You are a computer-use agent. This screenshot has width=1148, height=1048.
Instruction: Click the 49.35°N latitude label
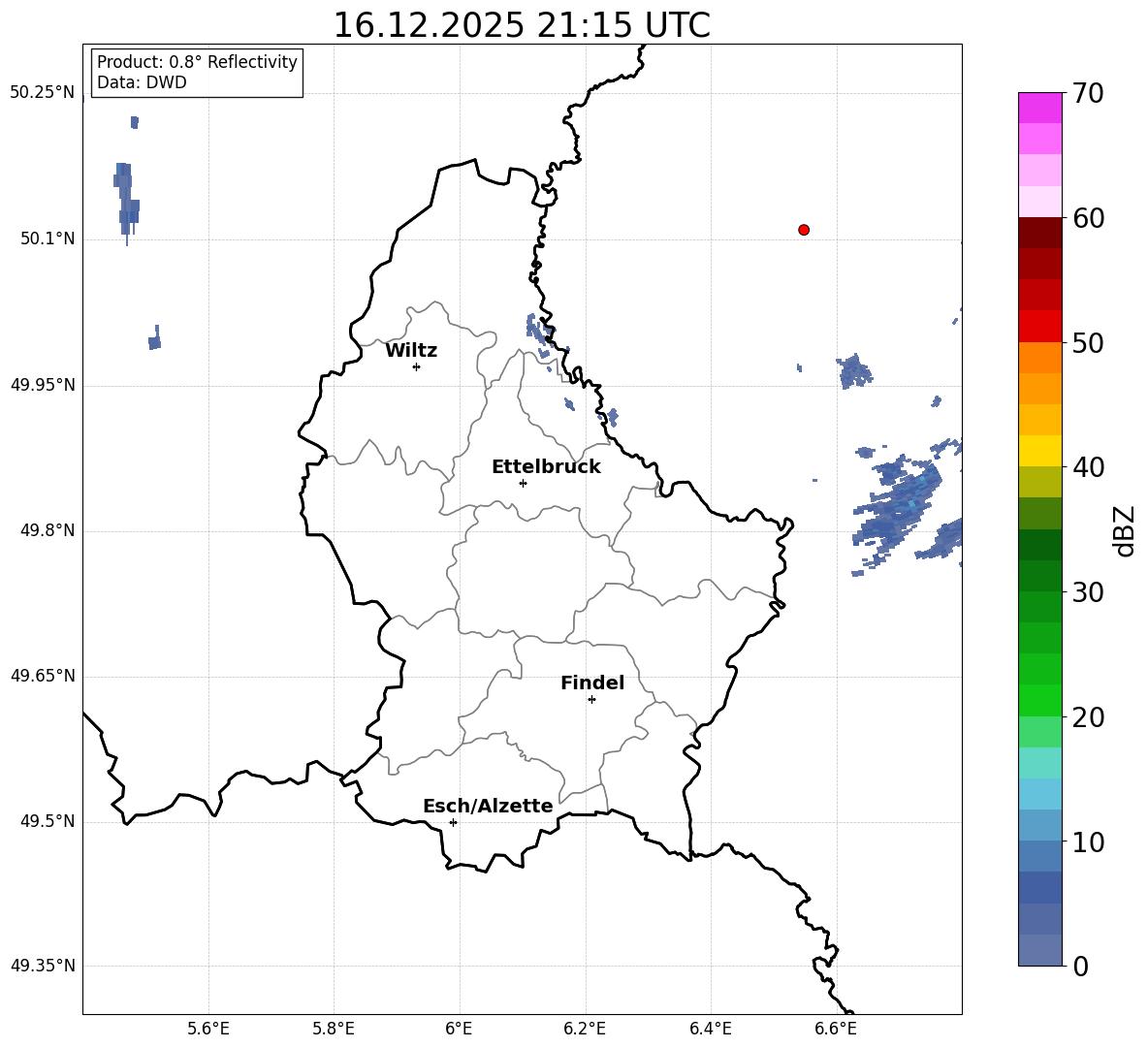coord(43,966)
